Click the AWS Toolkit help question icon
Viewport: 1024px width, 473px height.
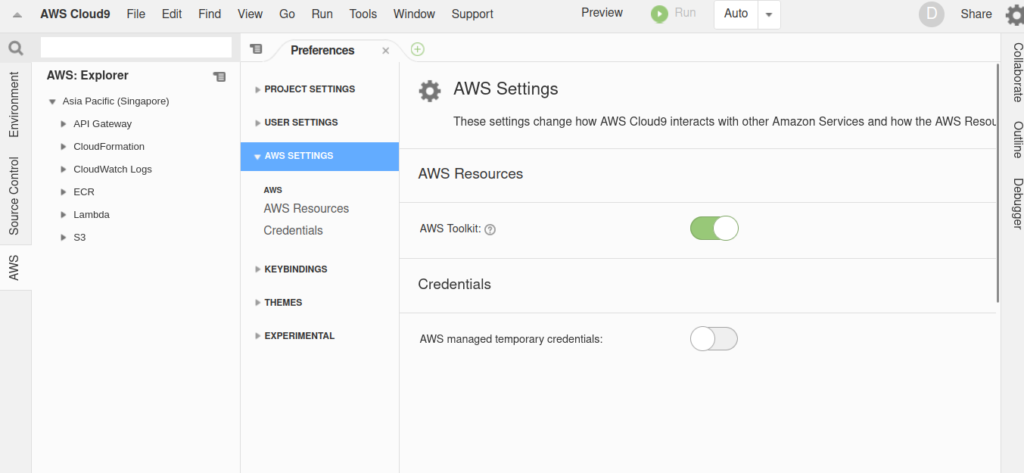point(490,229)
